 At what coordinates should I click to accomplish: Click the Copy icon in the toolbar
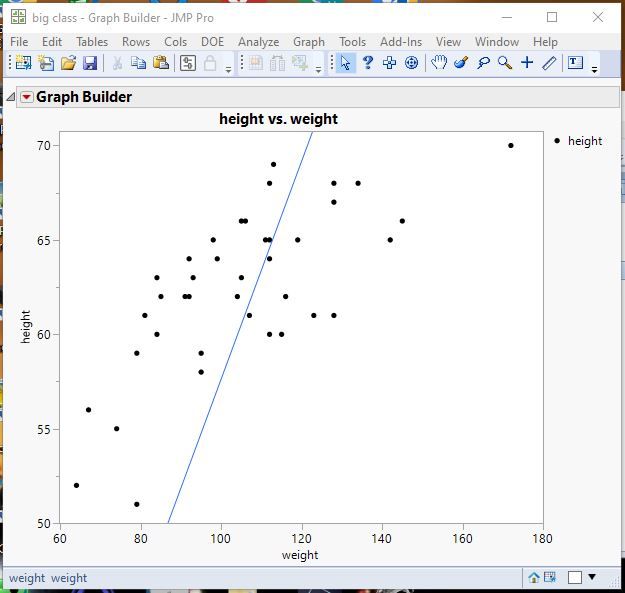[139, 63]
